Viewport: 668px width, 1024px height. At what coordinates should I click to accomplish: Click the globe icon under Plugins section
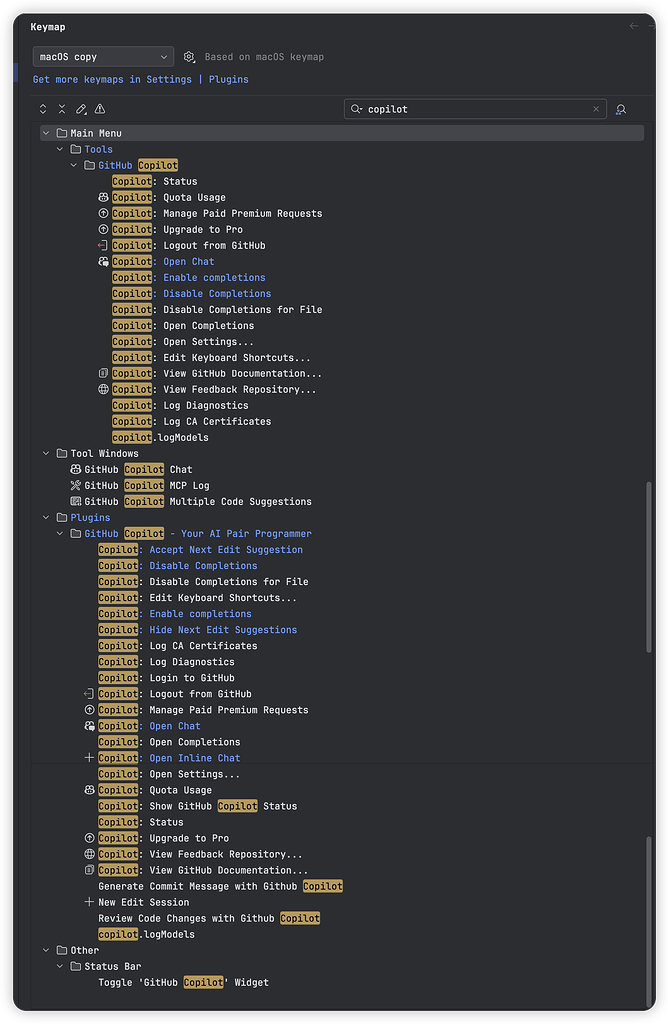[89, 854]
